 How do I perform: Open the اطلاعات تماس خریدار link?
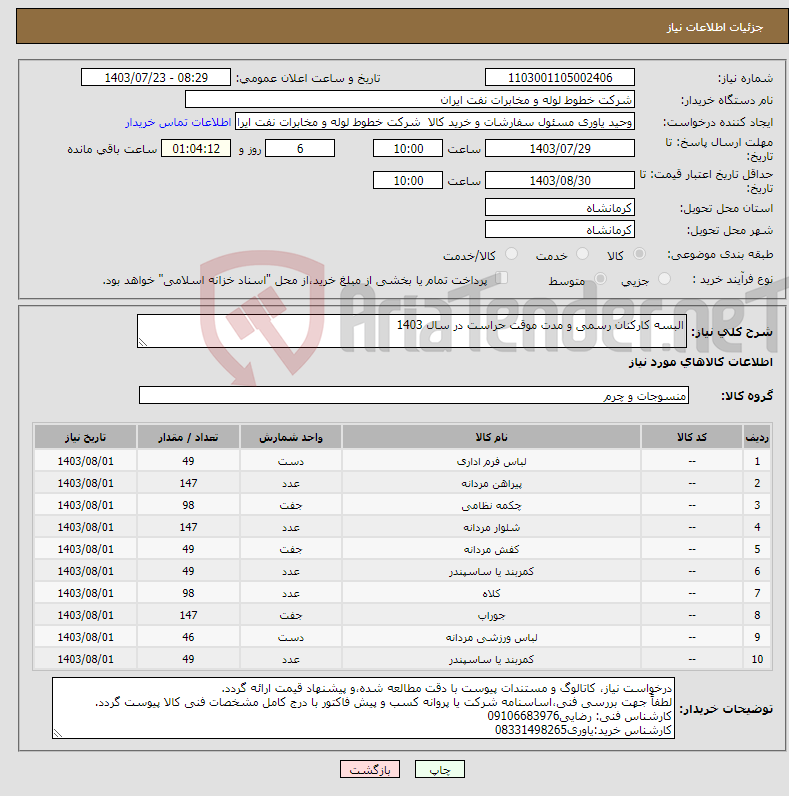178,122
